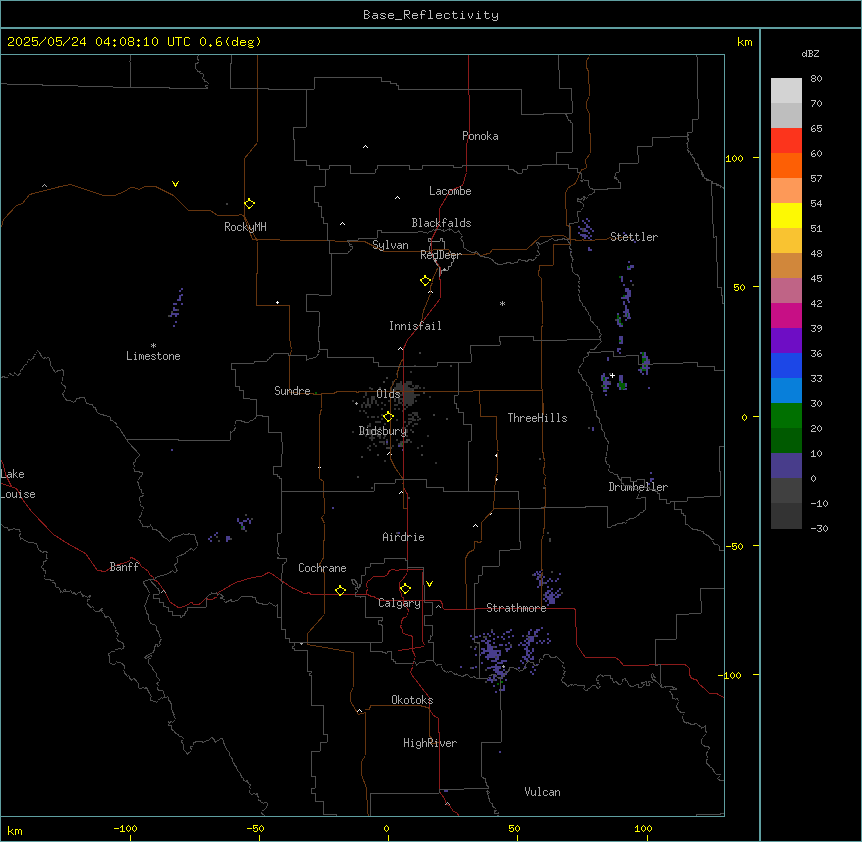Screen dimensions: 862x842
Task: Select the yellow V marker northwest of RockyMH
Action: (175, 184)
